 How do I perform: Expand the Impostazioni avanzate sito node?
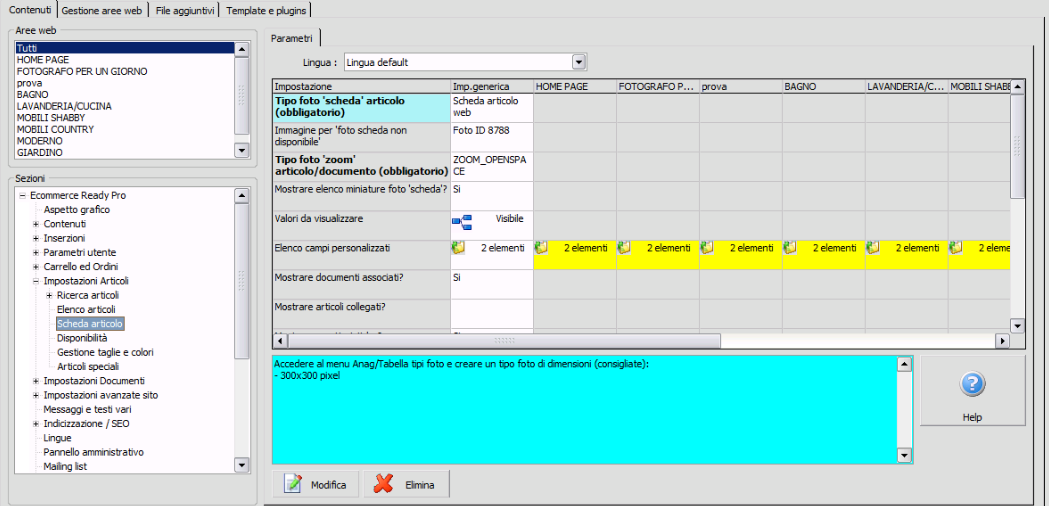36,395
